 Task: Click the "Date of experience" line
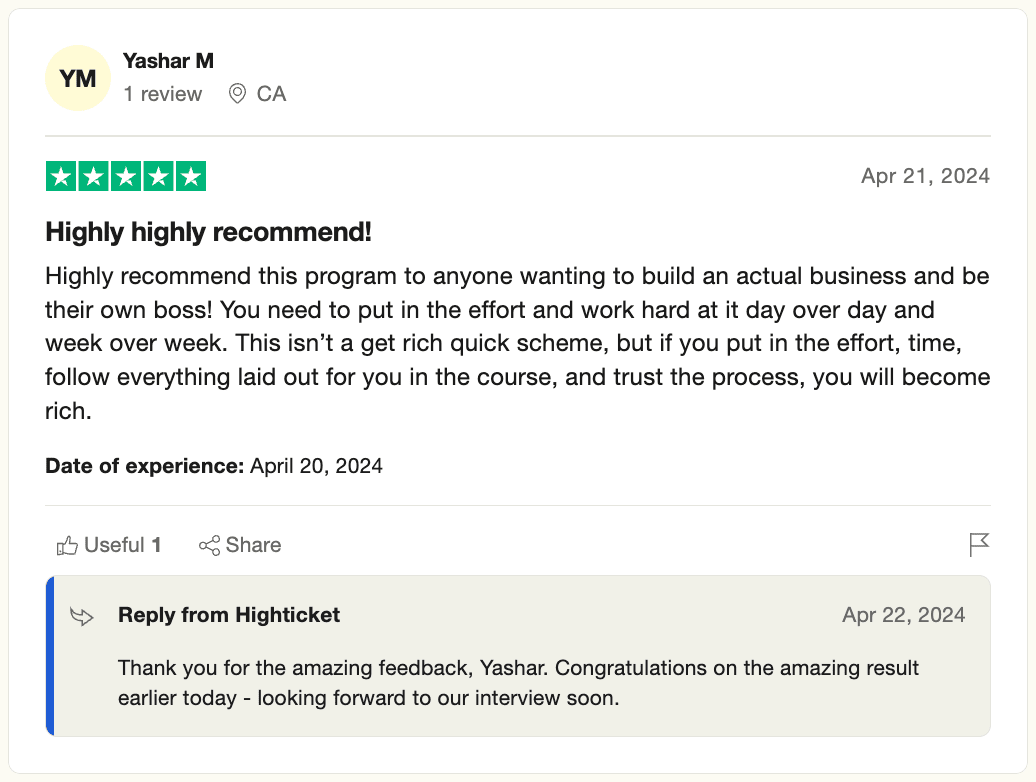(214, 466)
